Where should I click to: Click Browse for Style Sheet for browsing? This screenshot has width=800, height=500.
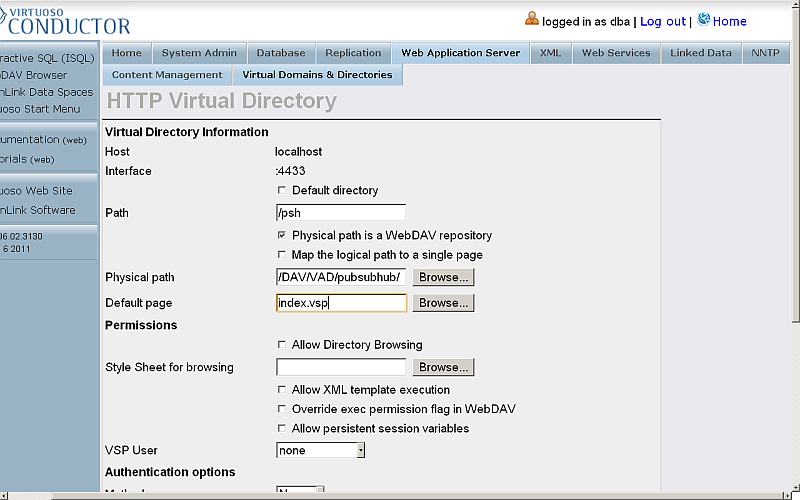click(x=443, y=368)
